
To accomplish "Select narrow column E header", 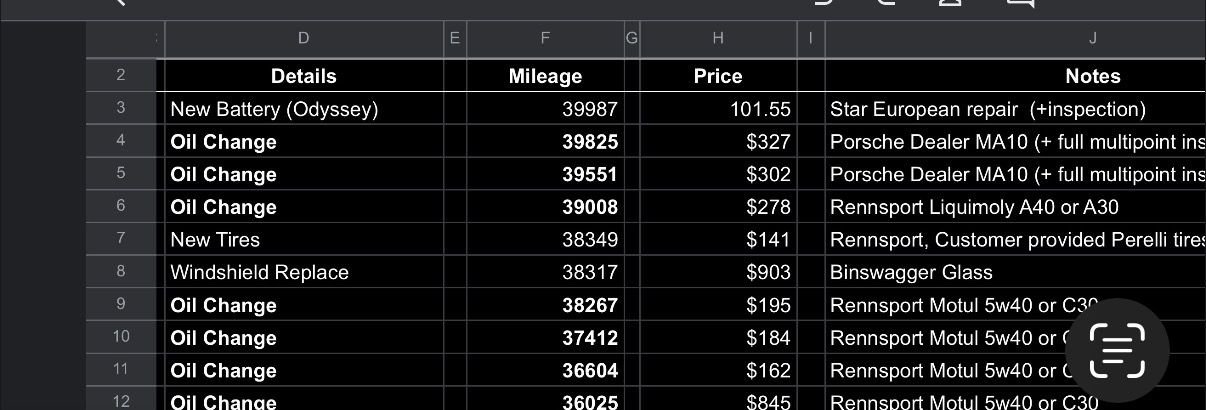I will click(x=455, y=39).
